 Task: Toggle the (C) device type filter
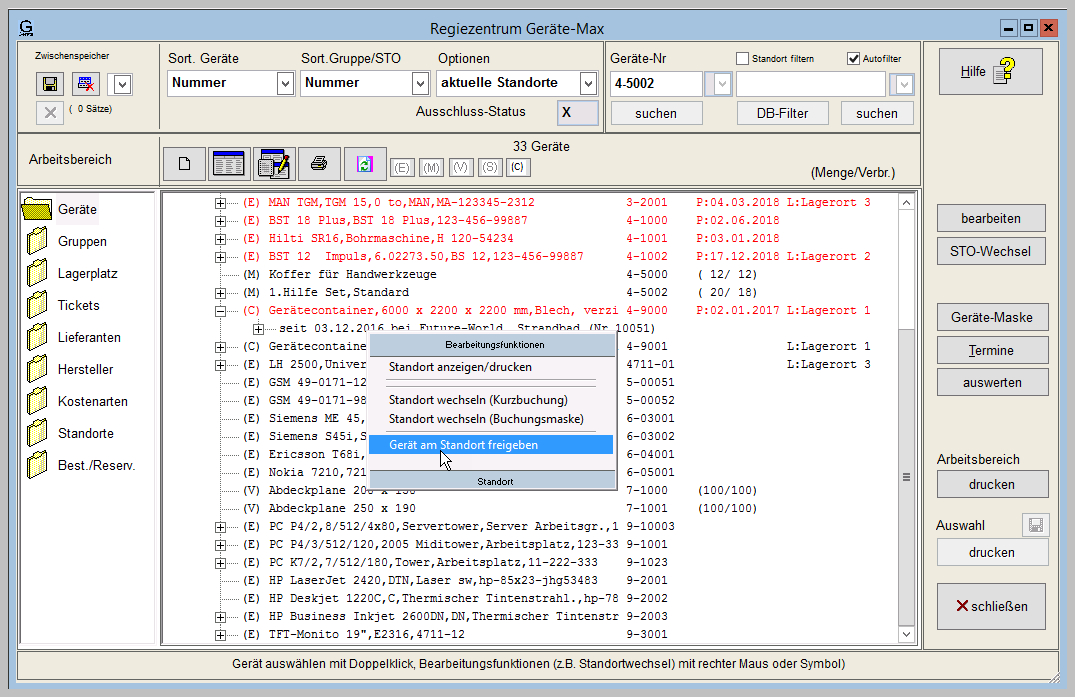click(517, 167)
